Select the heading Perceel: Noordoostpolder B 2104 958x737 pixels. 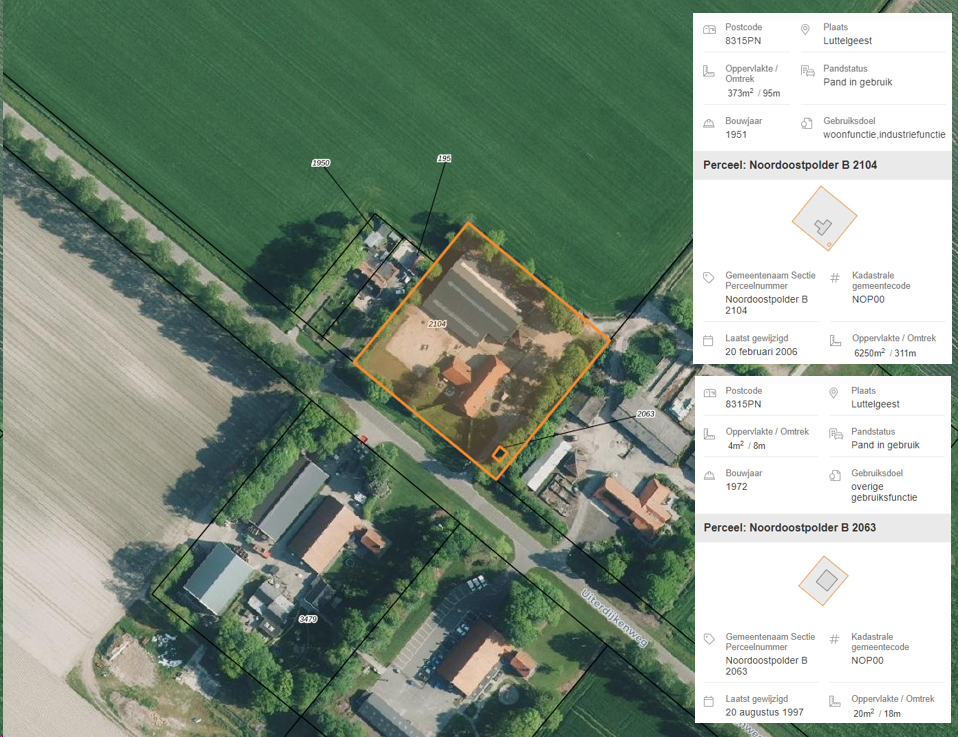(790, 165)
